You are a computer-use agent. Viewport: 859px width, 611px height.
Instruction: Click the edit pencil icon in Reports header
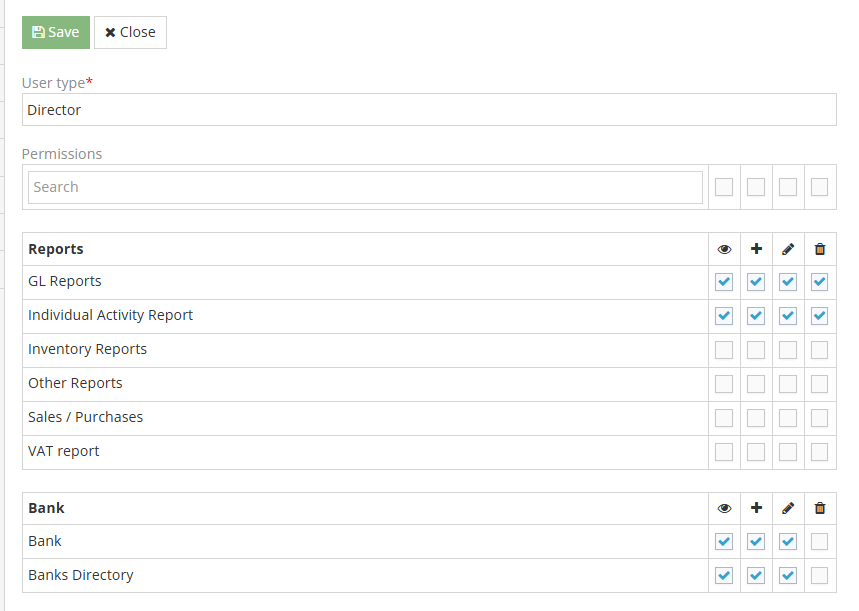pyautogui.click(x=788, y=249)
